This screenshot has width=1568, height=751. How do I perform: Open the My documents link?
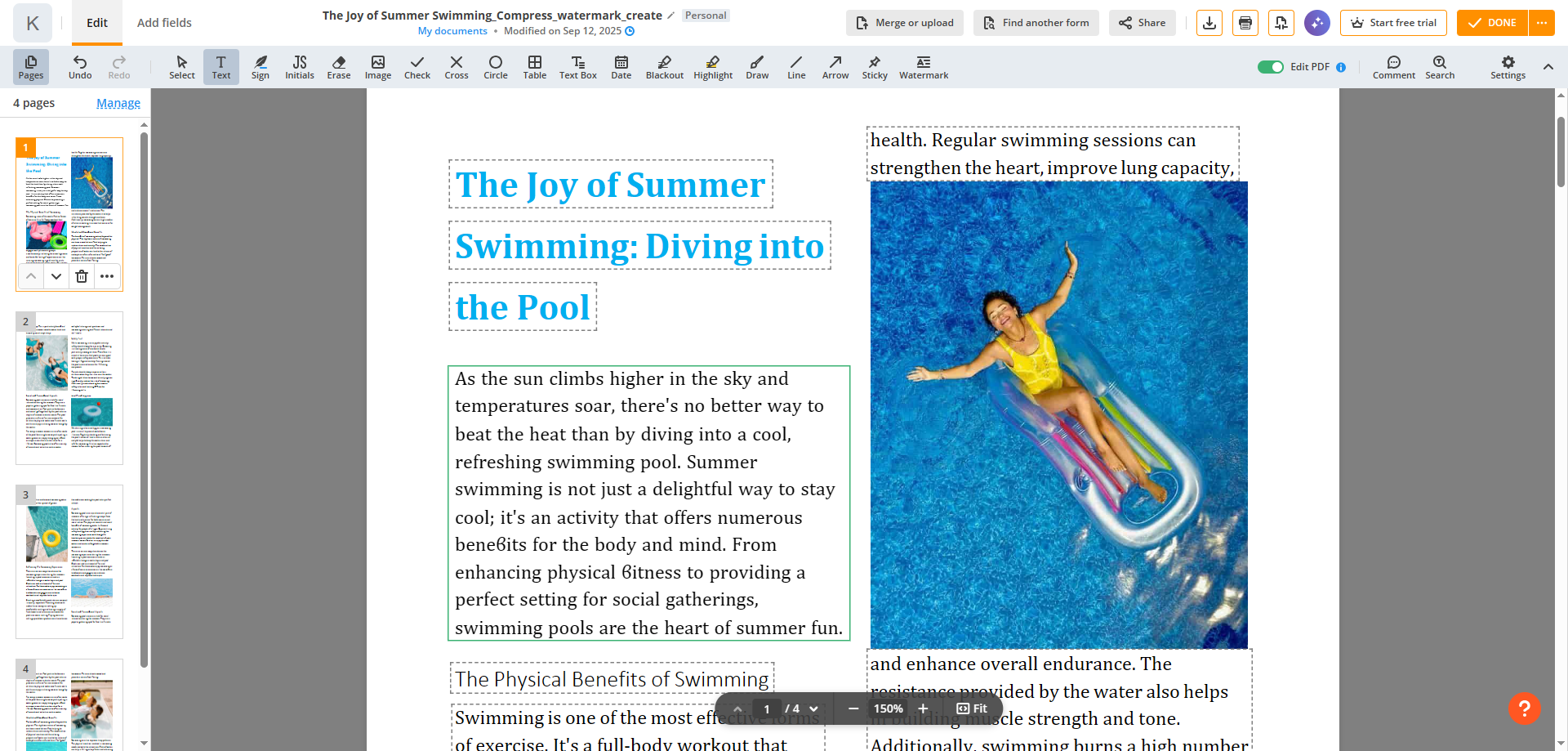[452, 31]
